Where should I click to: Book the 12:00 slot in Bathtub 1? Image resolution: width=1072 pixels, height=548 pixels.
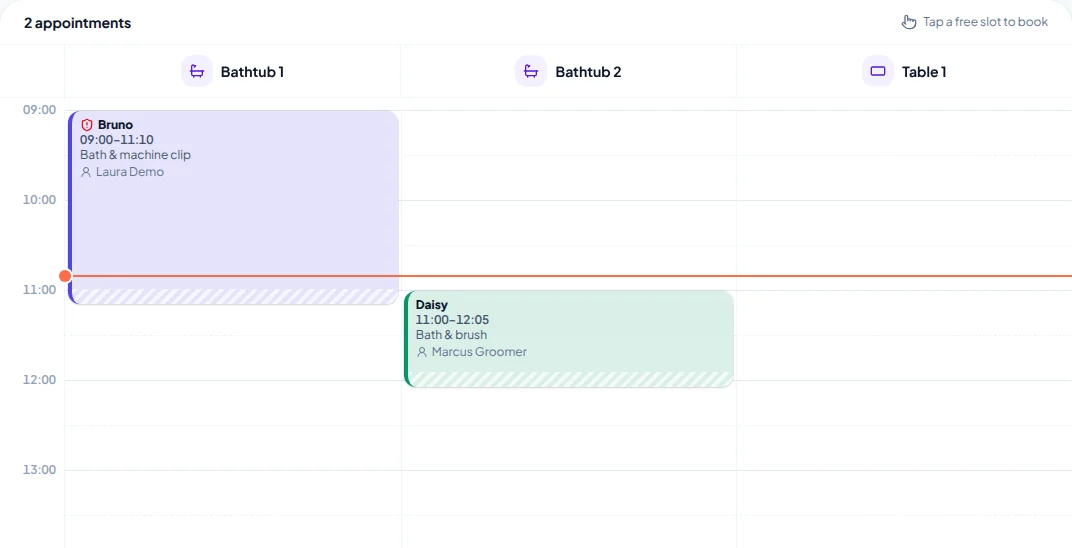232,402
